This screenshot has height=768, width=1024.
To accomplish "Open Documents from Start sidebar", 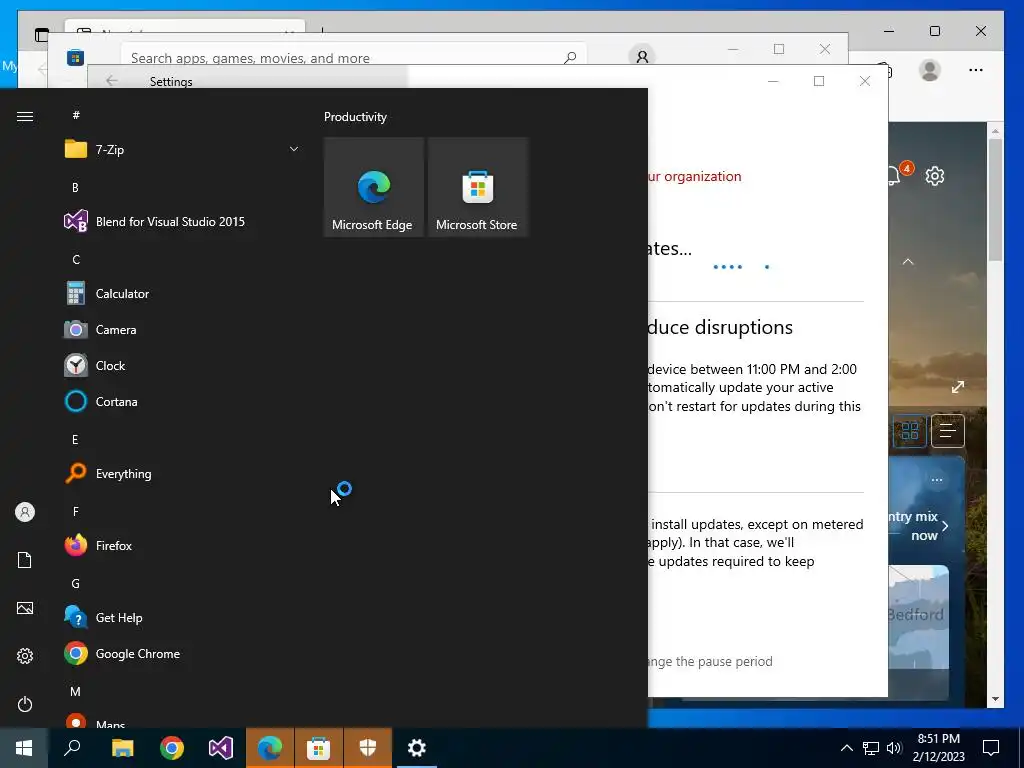I will 25,560.
